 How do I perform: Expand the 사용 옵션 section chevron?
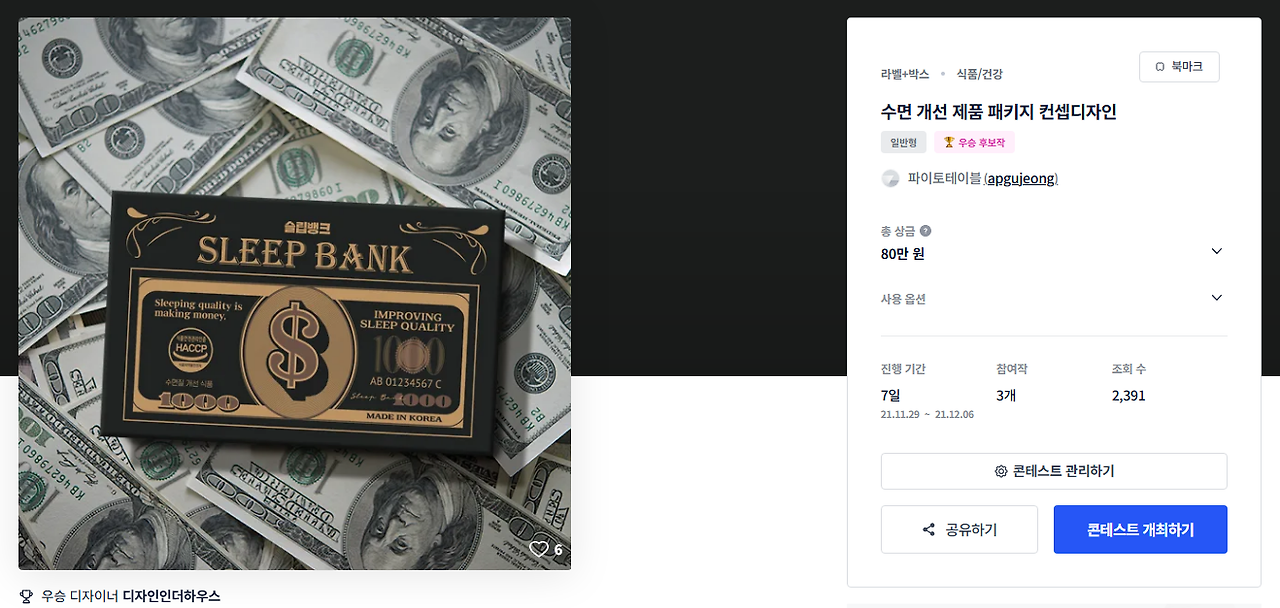(1216, 298)
